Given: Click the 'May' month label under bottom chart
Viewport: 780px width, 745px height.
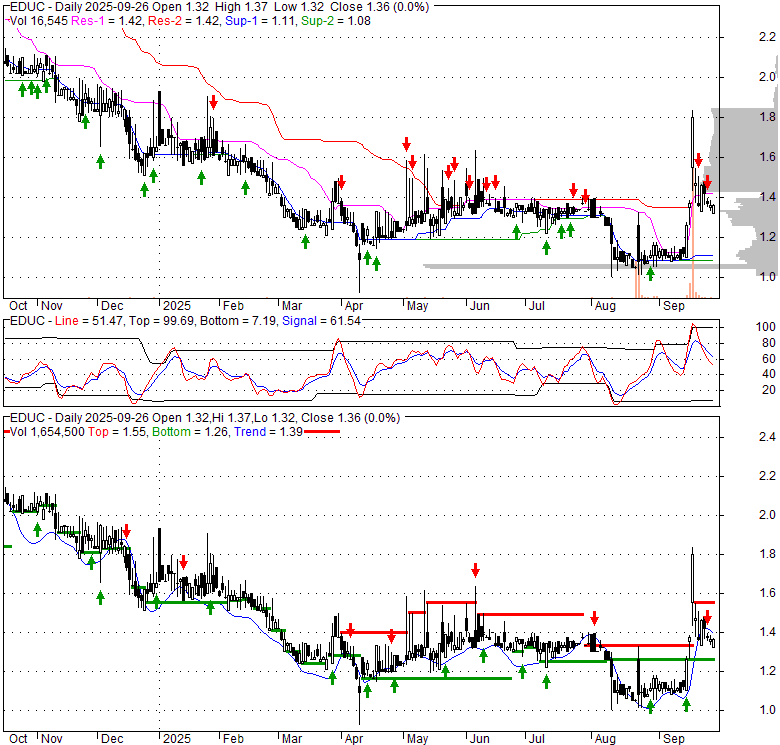Looking at the screenshot, I should pos(417,739).
